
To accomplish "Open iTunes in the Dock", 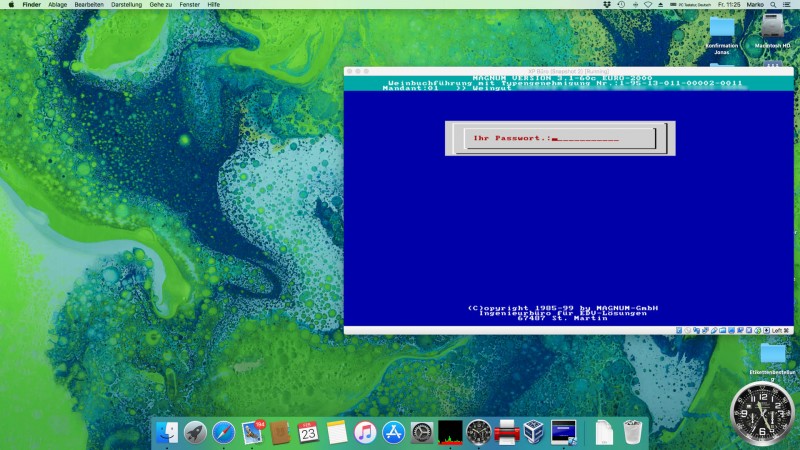I will pos(365,432).
